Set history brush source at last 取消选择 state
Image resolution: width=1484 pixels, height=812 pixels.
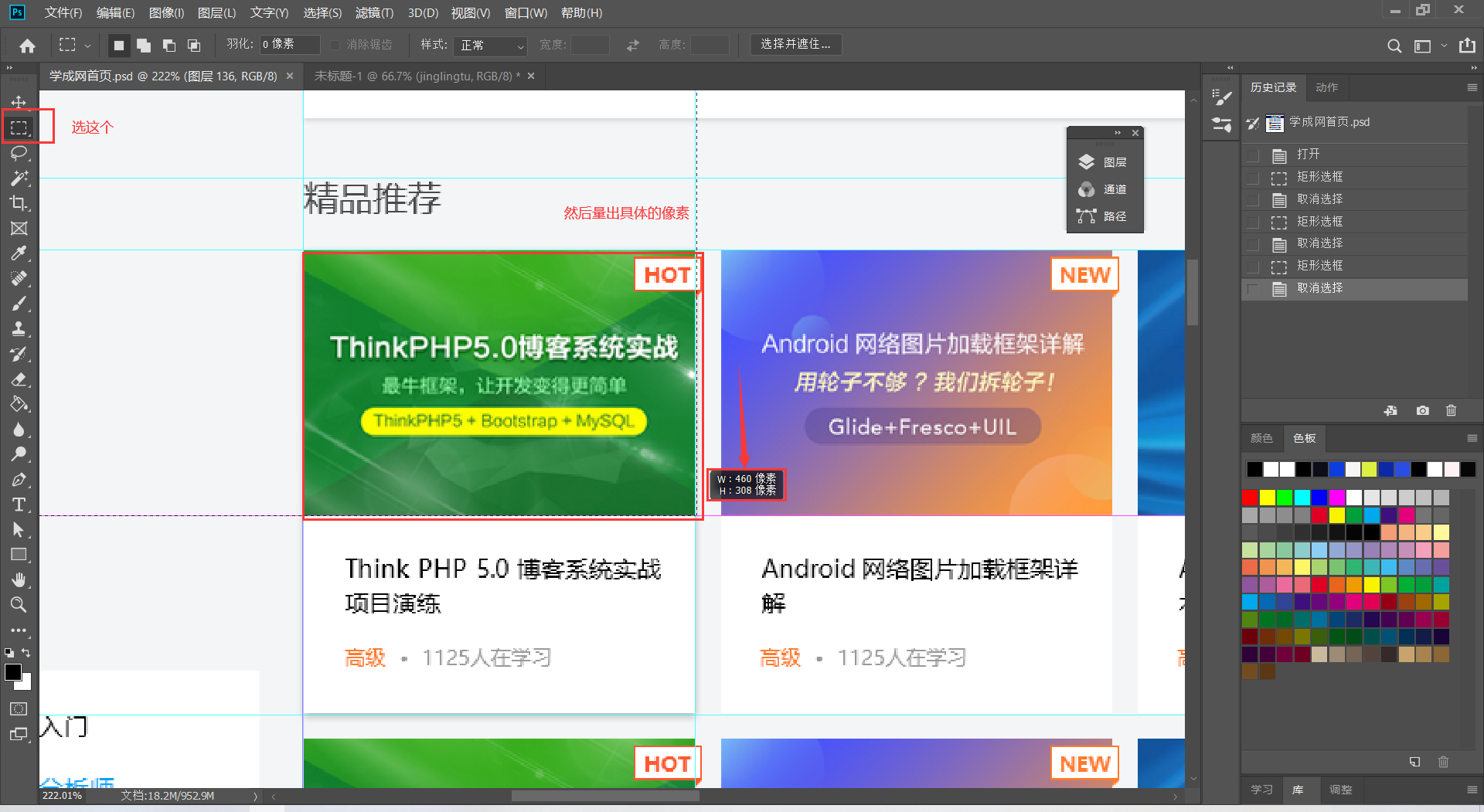pyautogui.click(x=1253, y=289)
